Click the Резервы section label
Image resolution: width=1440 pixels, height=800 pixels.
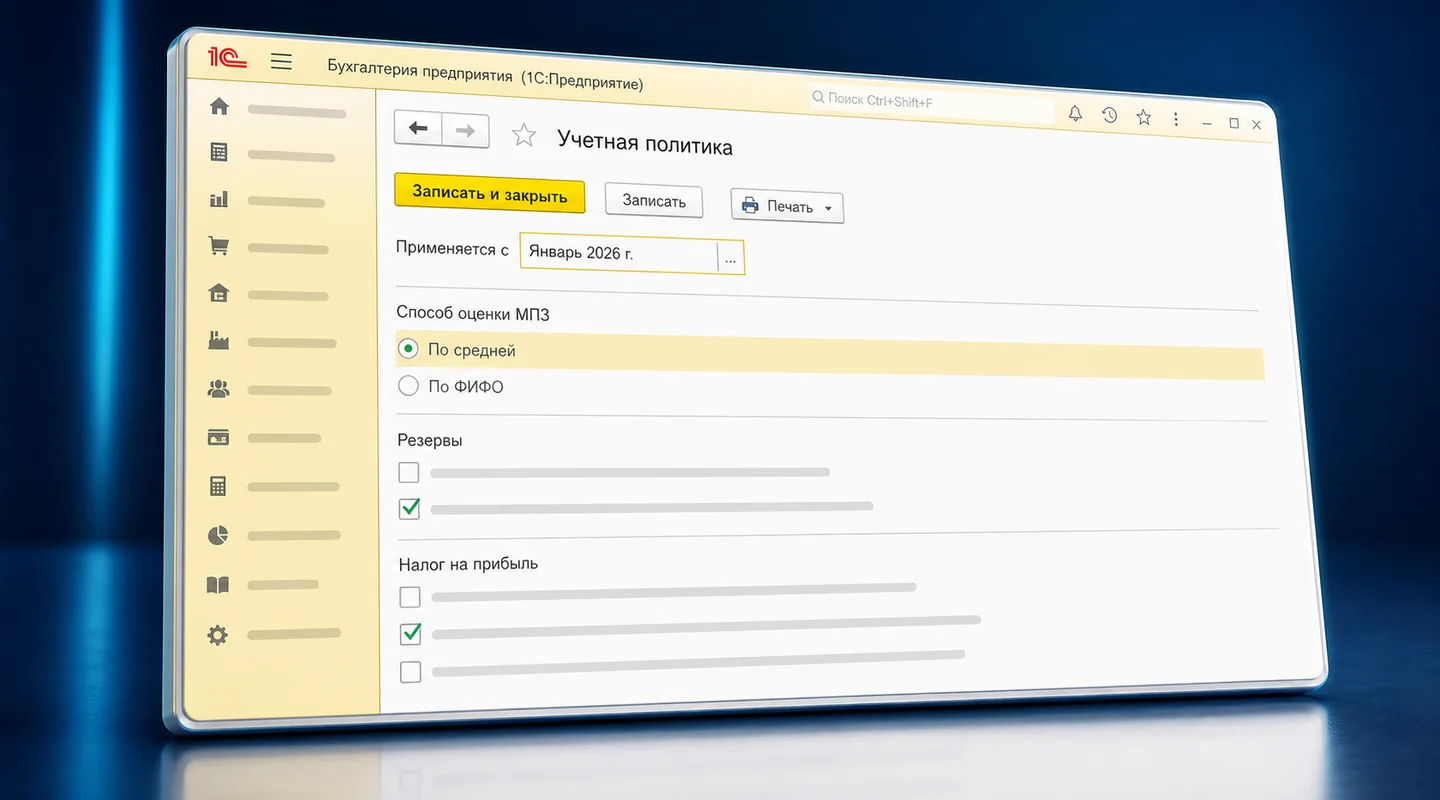pyautogui.click(x=430, y=440)
